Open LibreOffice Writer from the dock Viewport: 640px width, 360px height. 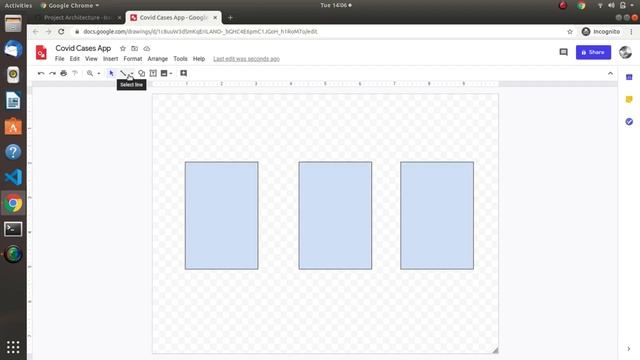[13, 100]
